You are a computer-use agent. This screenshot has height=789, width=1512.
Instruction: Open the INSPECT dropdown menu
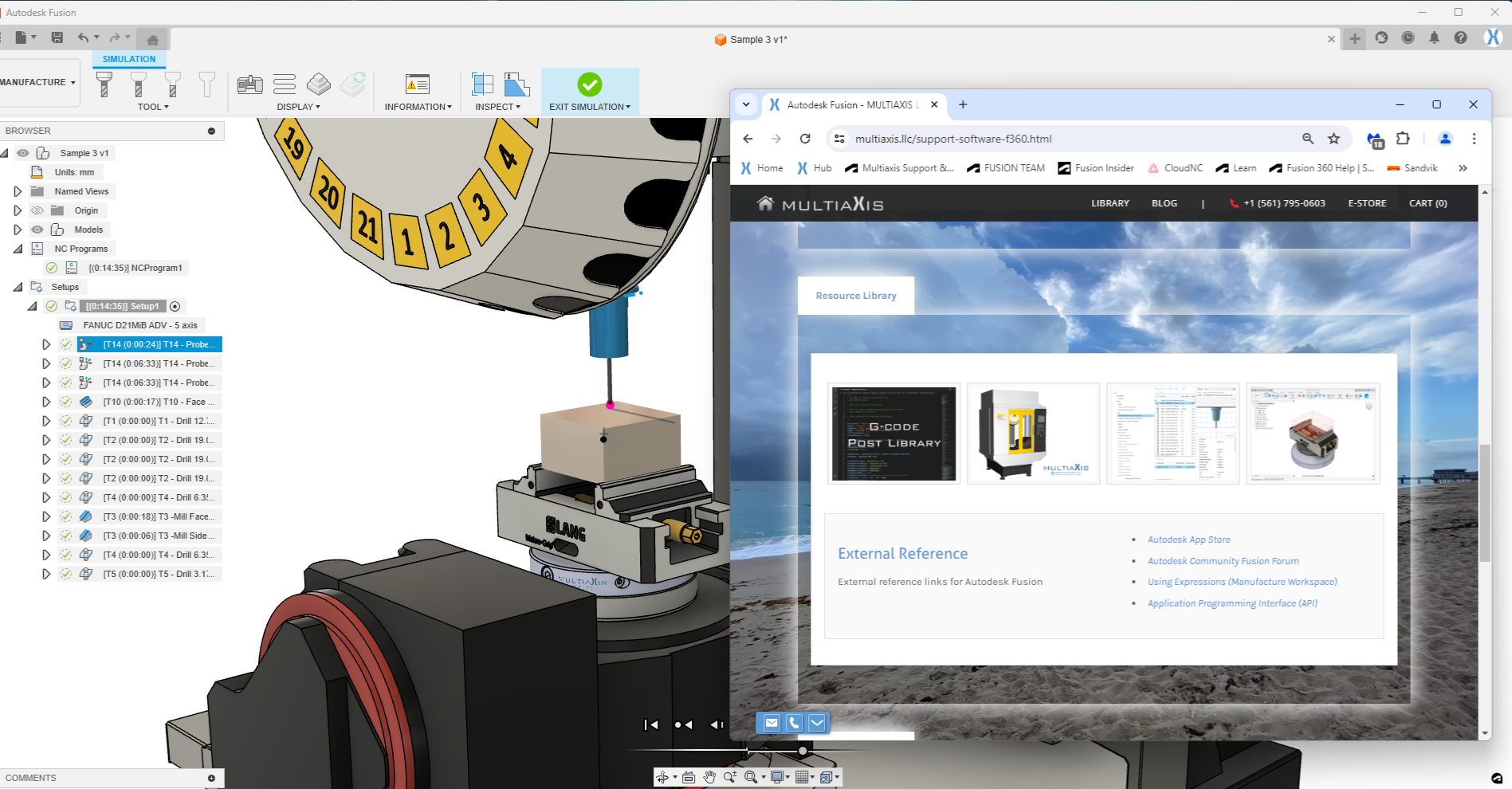(x=498, y=107)
